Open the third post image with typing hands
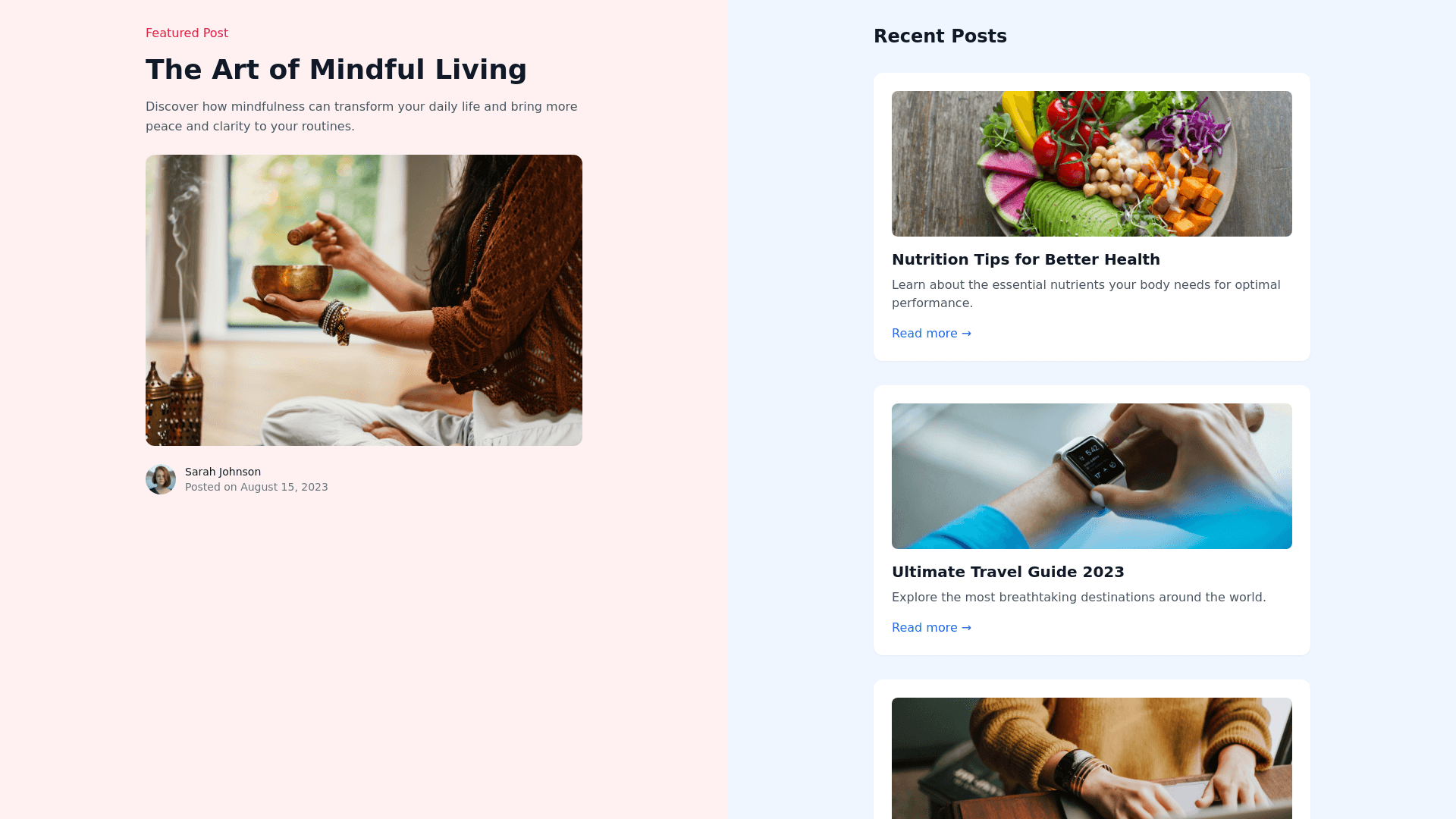Screen dimensions: 1456x819 [x=1092, y=758]
